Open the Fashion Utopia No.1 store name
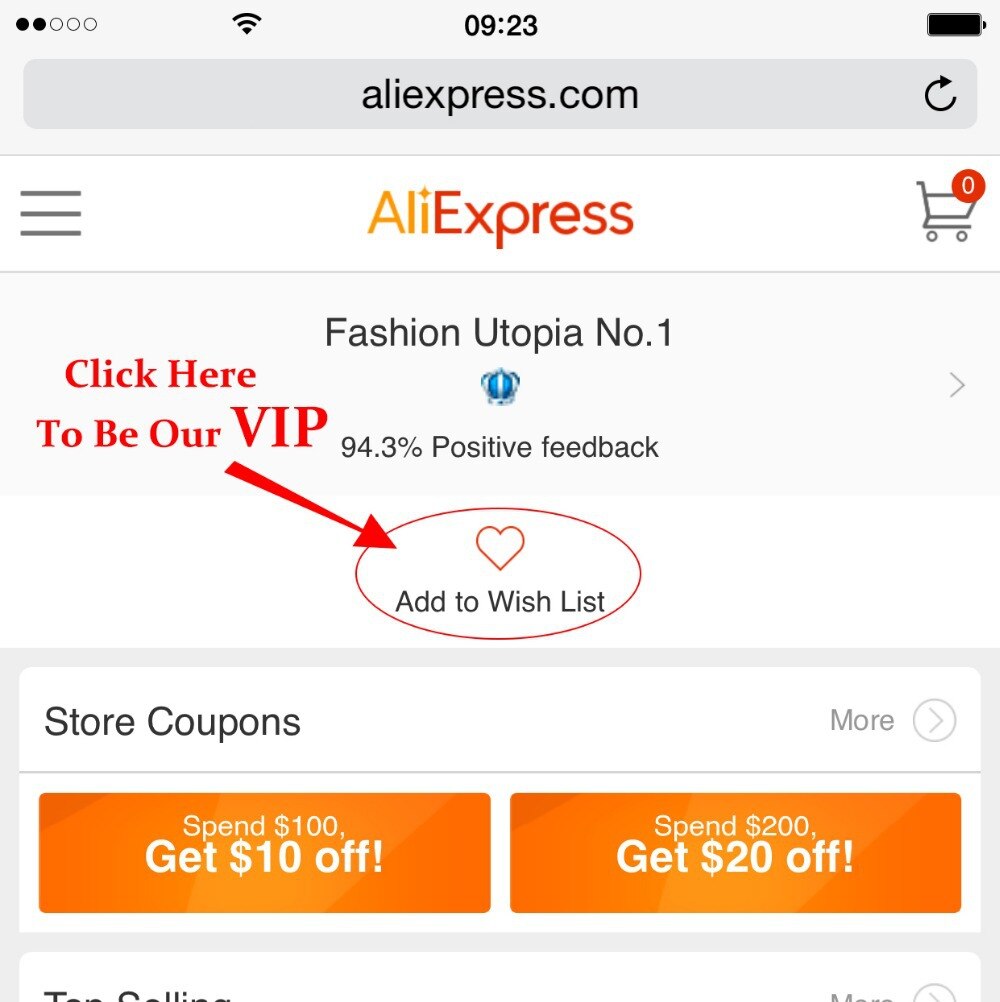Image resolution: width=1000 pixels, height=1002 pixels. click(499, 333)
